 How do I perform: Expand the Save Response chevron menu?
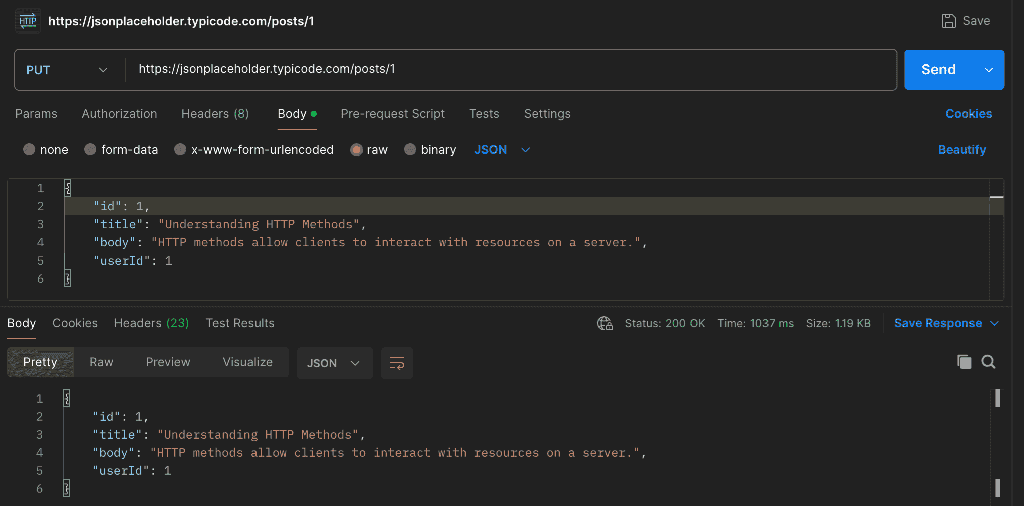click(995, 323)
